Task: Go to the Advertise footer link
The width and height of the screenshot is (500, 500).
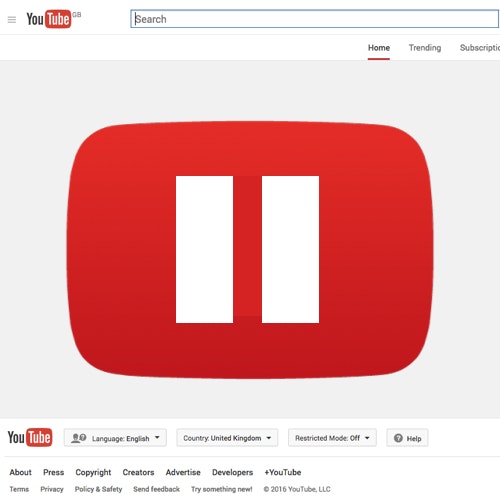Action: 183,472
